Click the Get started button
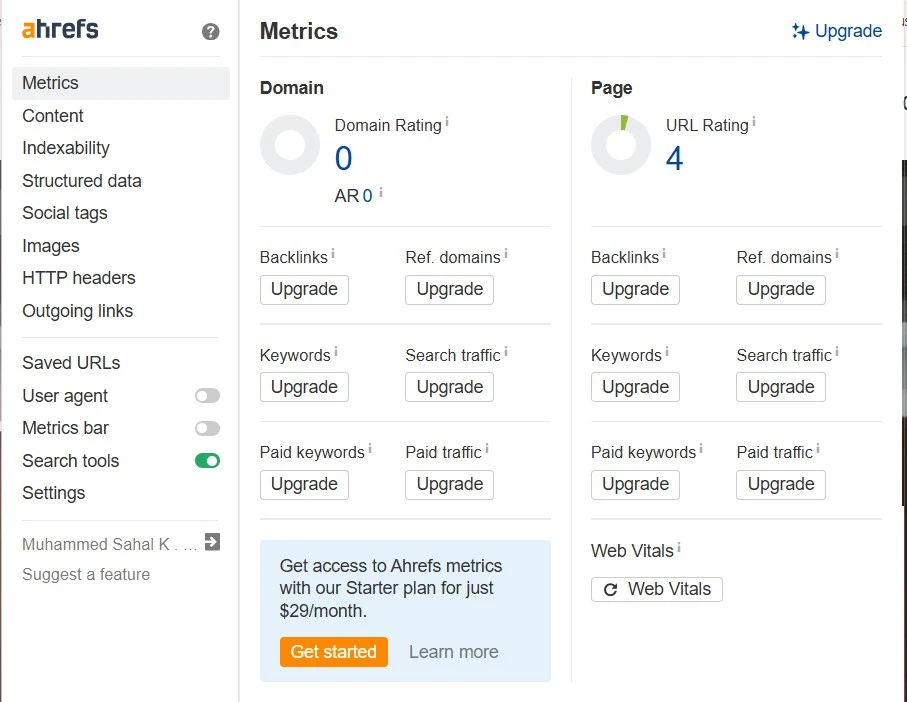907x702 pixels. pos(333,651)
